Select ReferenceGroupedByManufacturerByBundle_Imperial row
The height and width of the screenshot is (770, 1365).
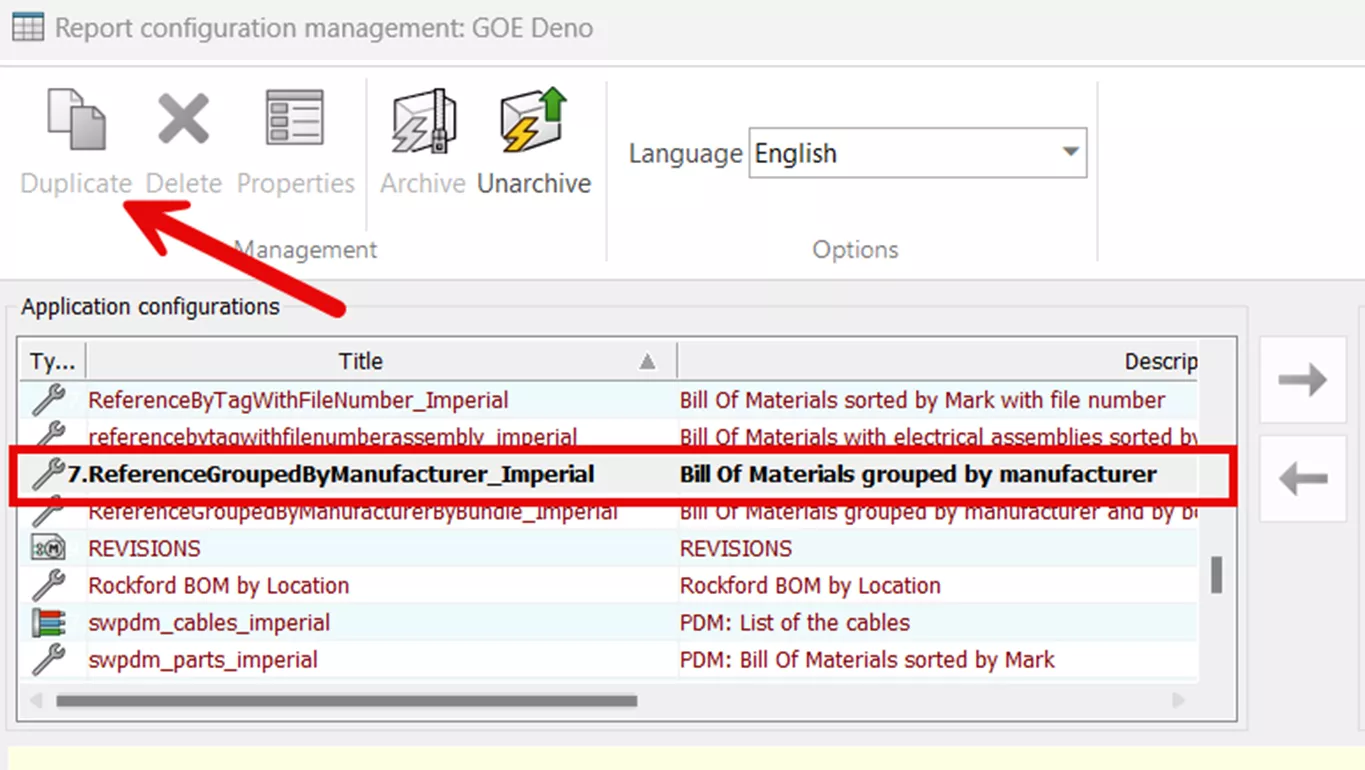(x=609, y=512)
